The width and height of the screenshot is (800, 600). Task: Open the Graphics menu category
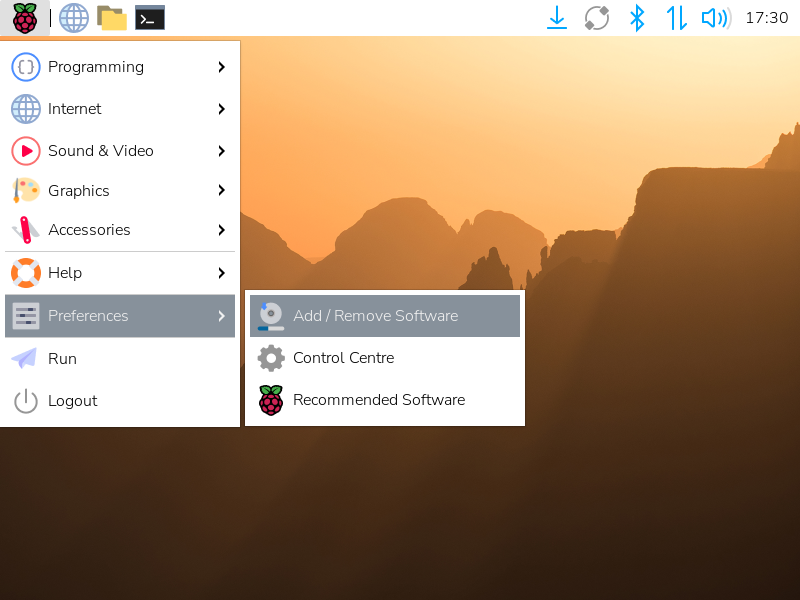79,191
